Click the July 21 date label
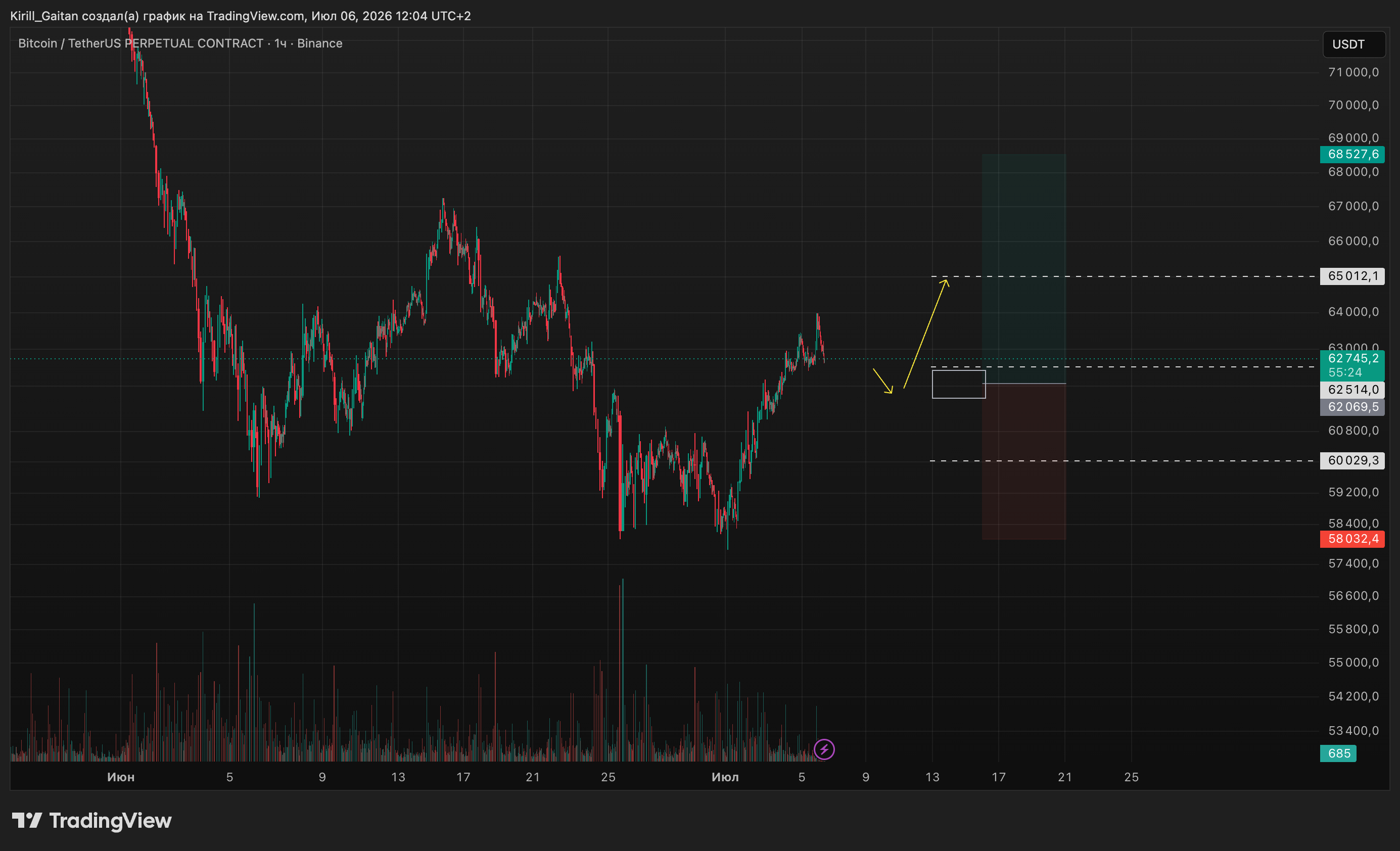 pos(1065,778)
